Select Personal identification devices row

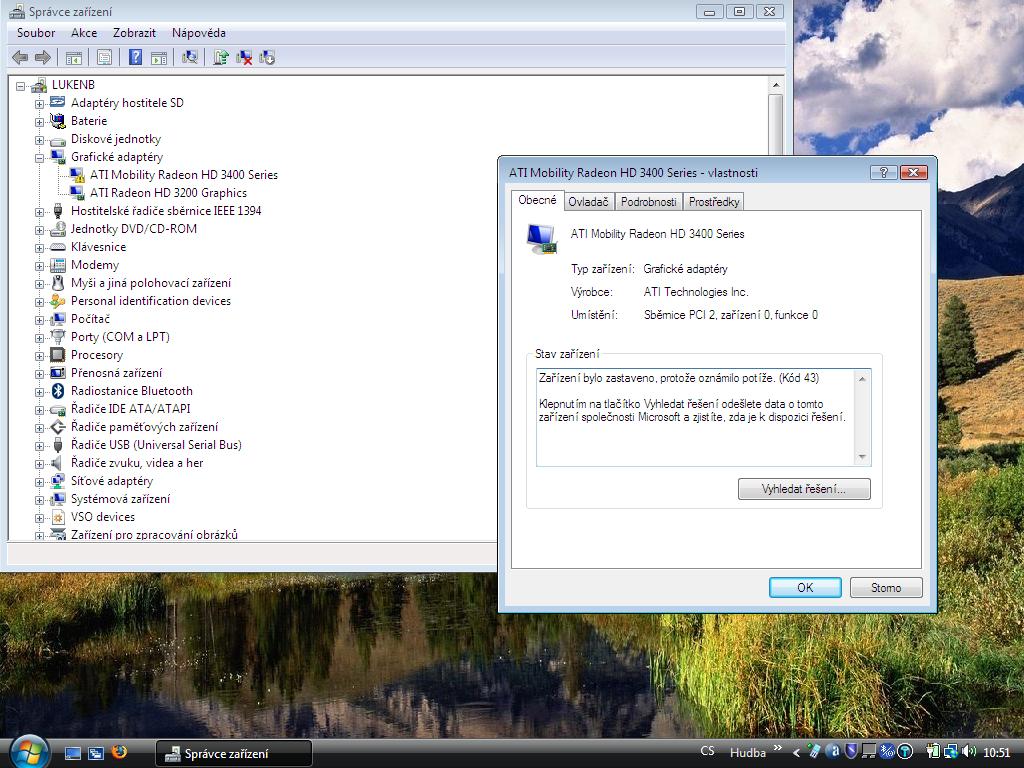(x=151, y=301)
